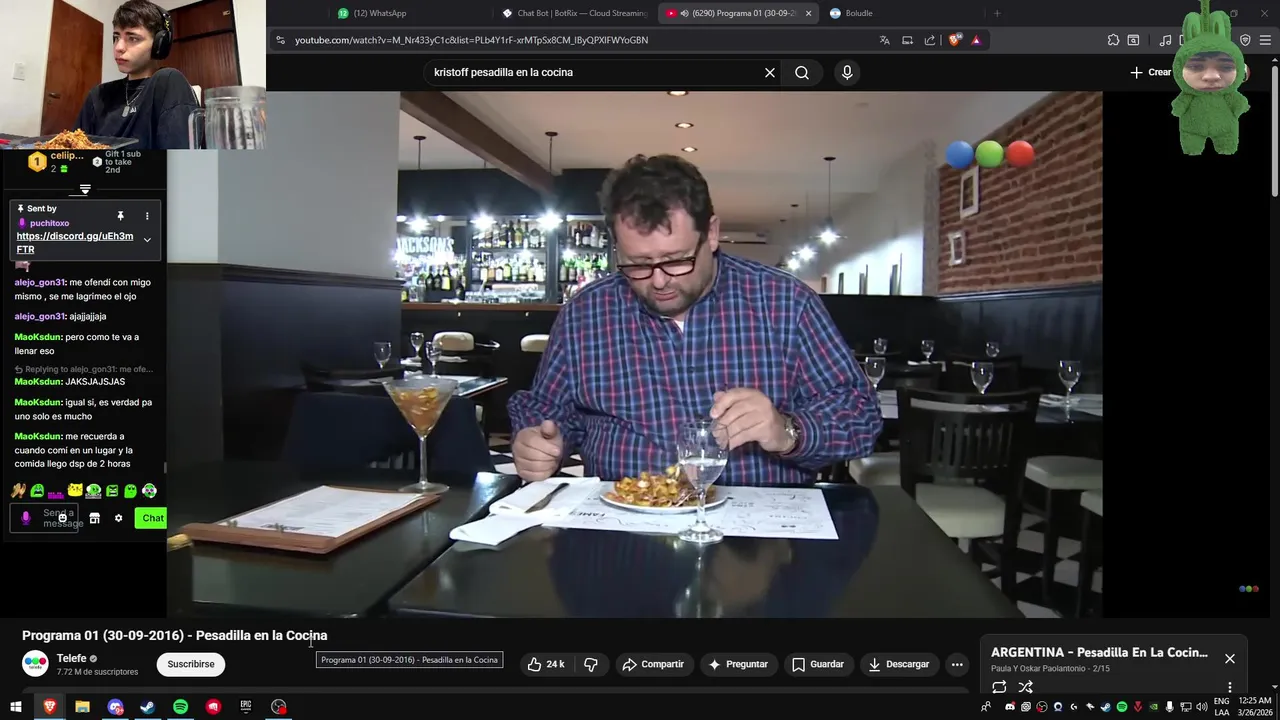
Task: Dislike the video with thumbs down
Action: (x=591, y=664)
